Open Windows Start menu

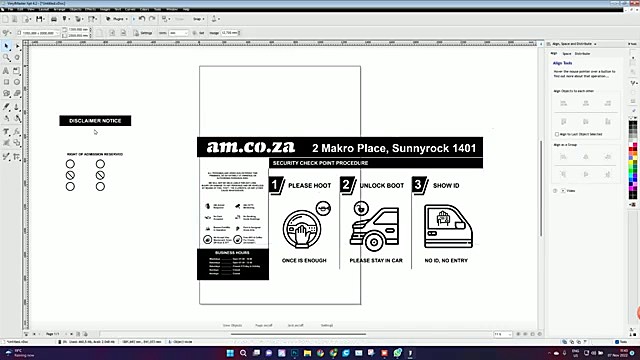tap(230, 353)
